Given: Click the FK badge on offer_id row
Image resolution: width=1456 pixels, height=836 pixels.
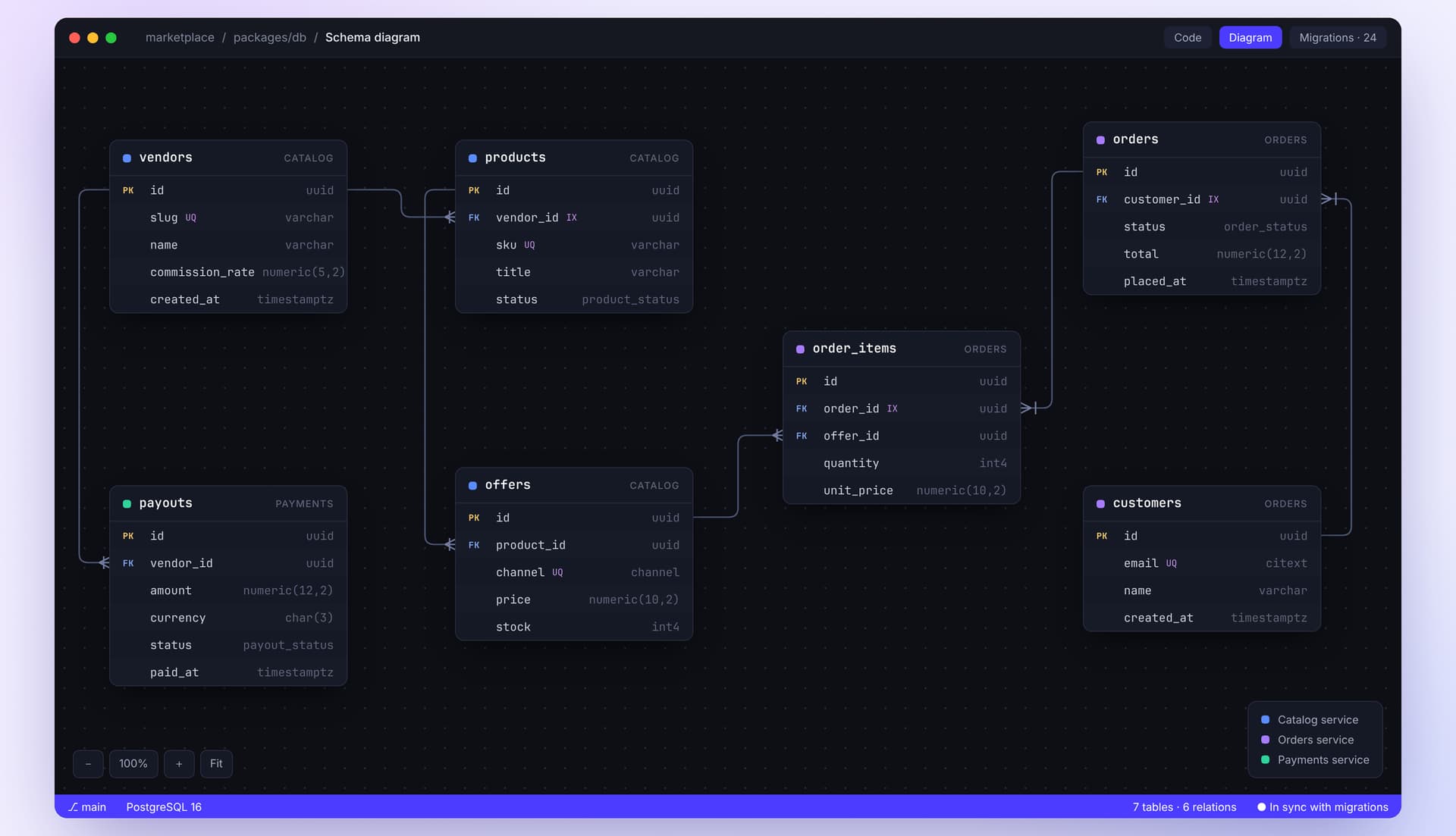Looking at the screenshot, I should (802, 436).
